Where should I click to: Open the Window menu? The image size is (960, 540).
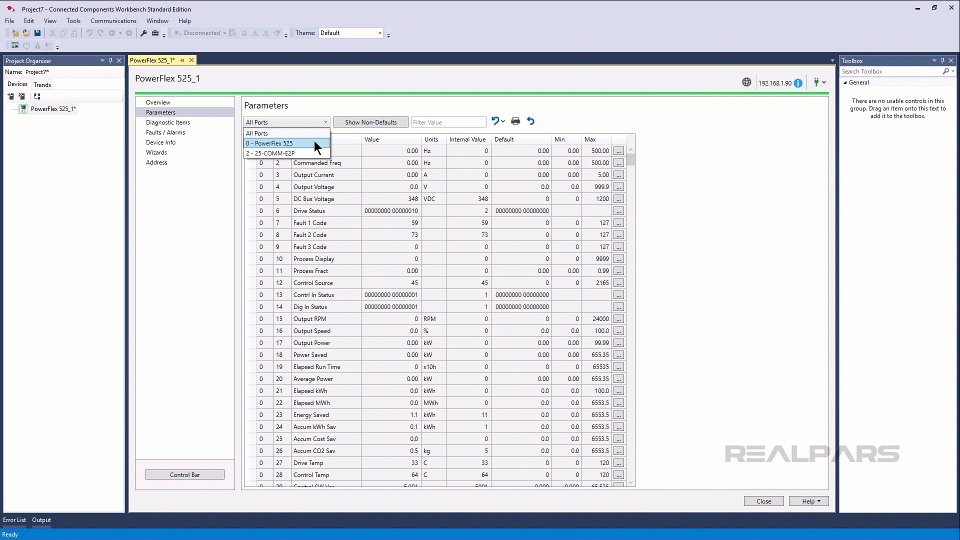pos(157,21)
